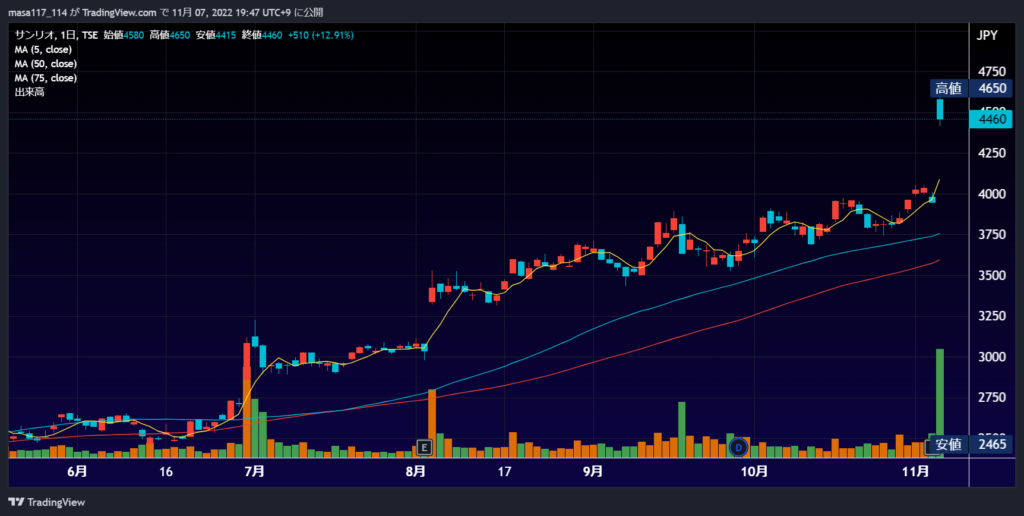This screenshot has height=516, width=1024.
Task: Click the 4650 high price label on the axis
Action: tap(991, 88)
